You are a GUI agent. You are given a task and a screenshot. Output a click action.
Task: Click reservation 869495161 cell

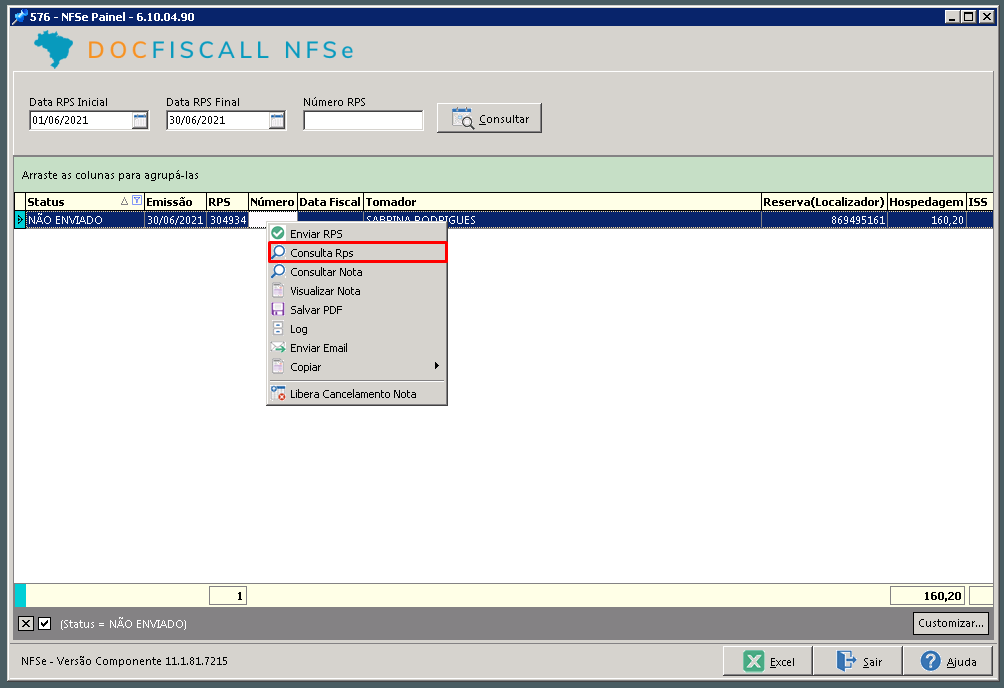tap(824, 220)
